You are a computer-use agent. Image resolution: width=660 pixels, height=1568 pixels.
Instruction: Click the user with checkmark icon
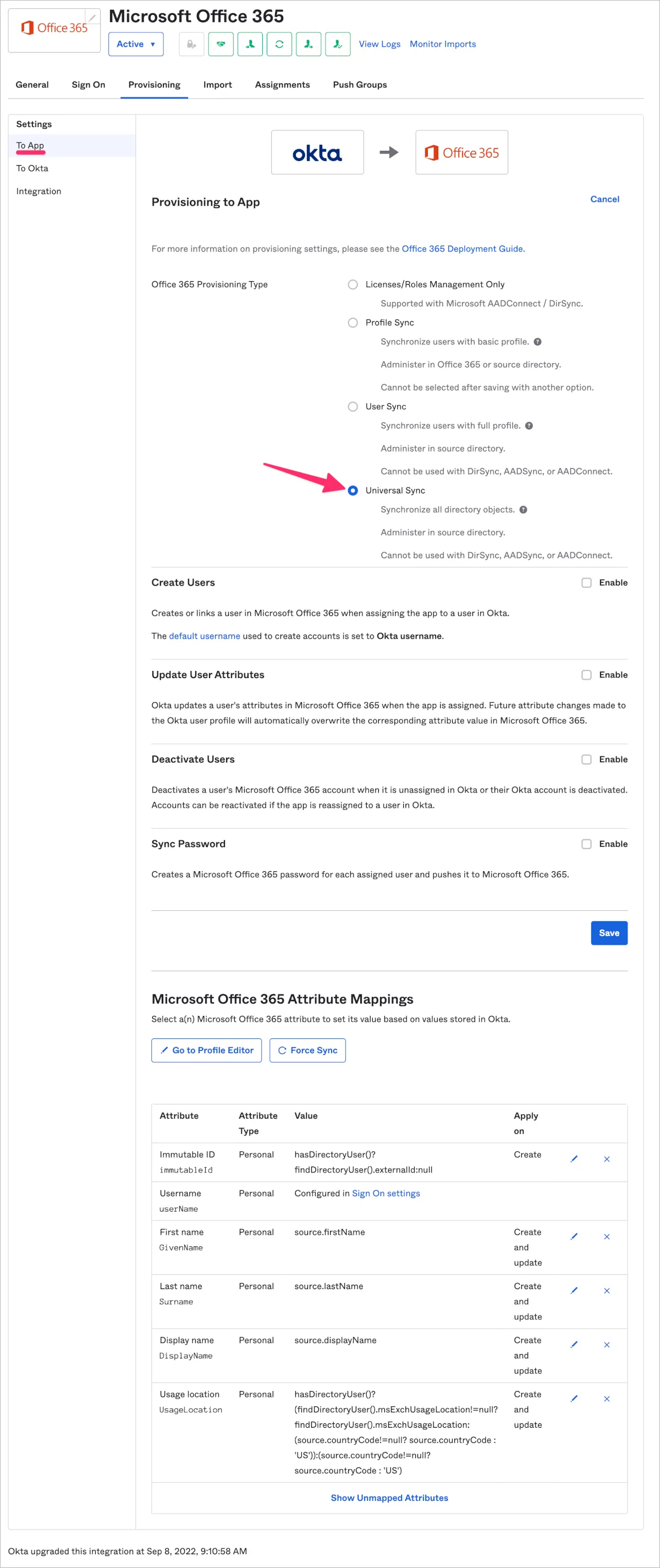click(x=338, y=45)
